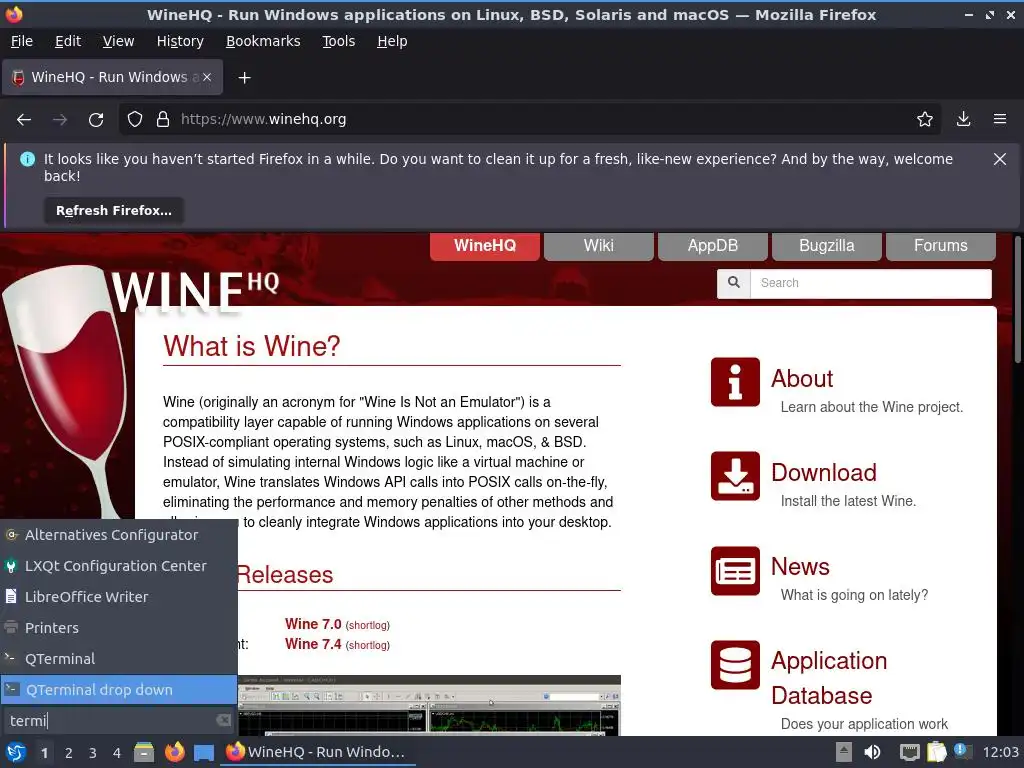Image resolution: width=1024 pixels, height=768 pixels.
Task: Reload the WineHQ page
Action: click(96, 120)
